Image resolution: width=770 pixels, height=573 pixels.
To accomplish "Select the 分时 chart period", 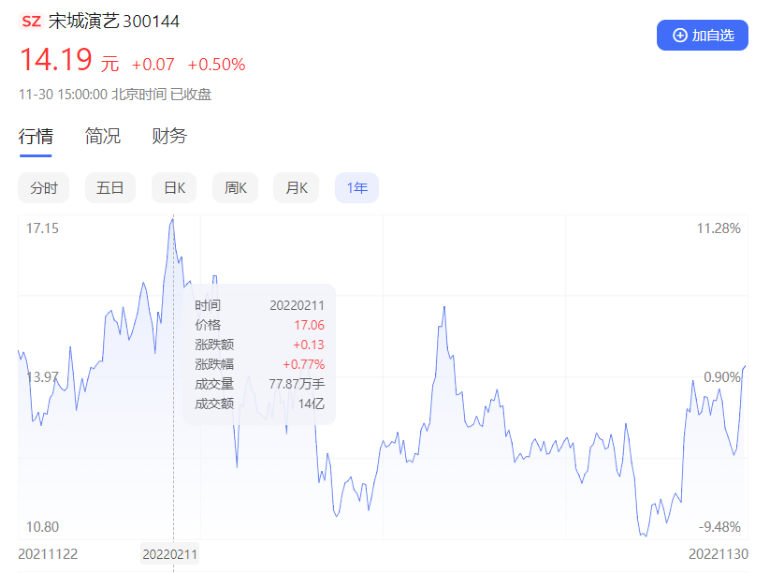I will click(44, 187).
